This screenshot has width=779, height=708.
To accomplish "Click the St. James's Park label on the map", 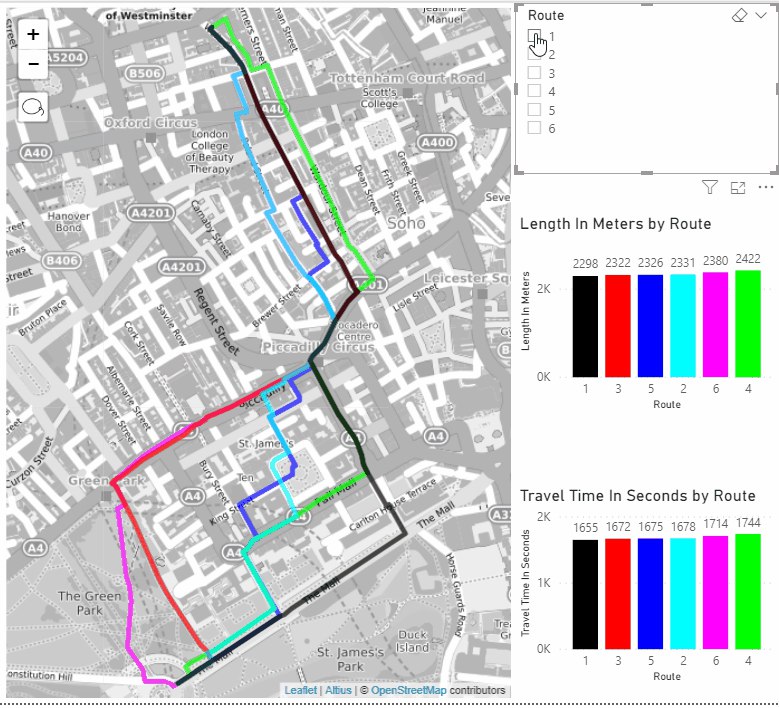I will click(351, 659).
